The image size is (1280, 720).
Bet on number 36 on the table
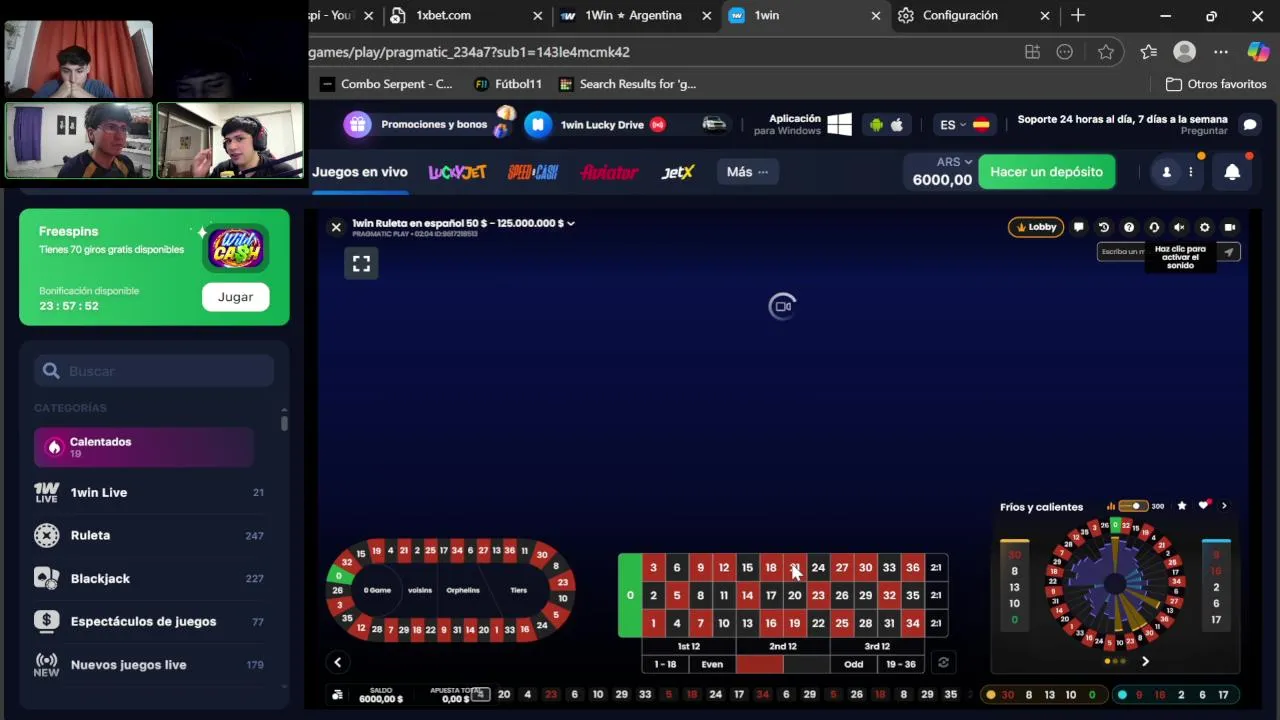912,567
